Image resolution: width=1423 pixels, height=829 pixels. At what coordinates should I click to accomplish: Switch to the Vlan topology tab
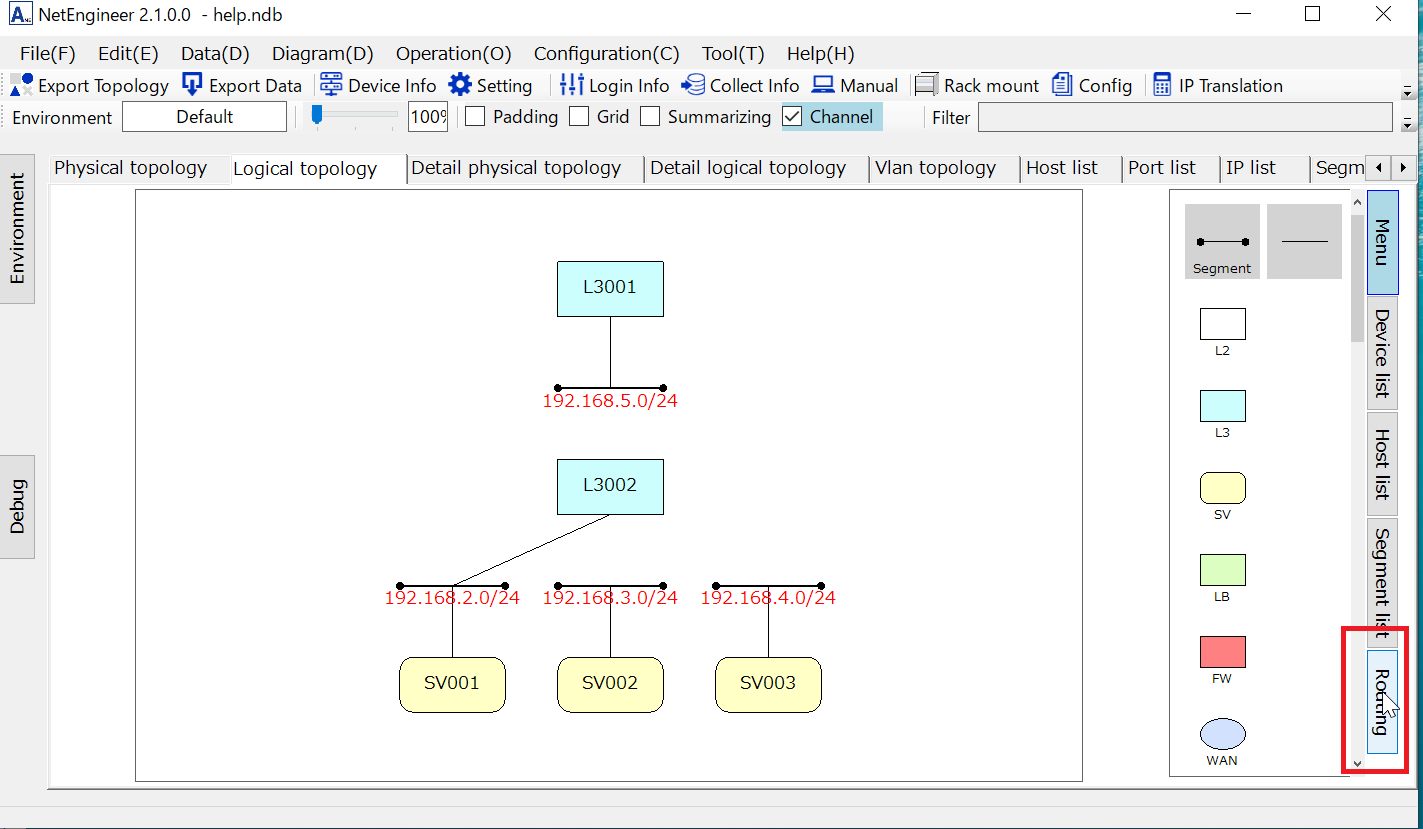[935, 168]
